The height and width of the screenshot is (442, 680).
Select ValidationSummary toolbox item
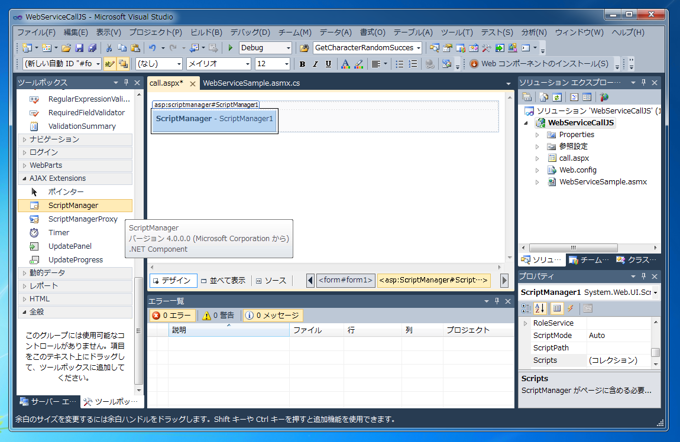[75, 126]
